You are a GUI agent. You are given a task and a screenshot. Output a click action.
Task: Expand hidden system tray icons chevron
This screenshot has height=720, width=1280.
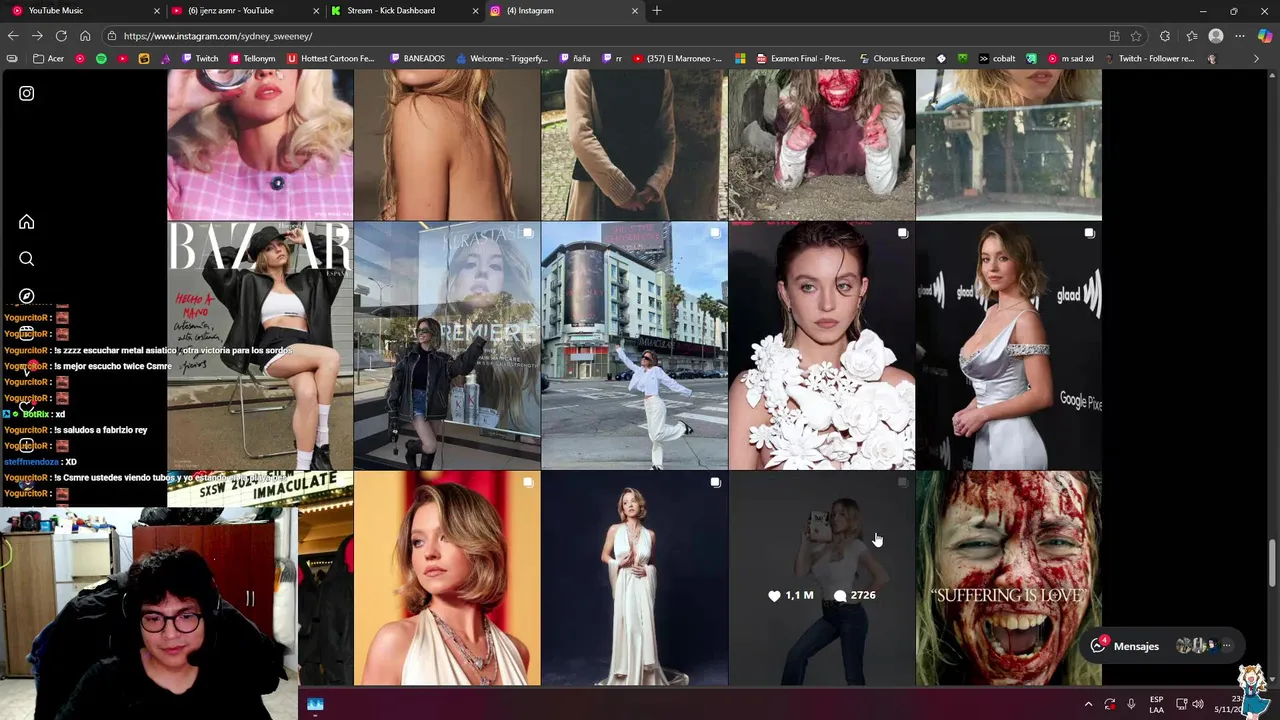pos(1088,704)
